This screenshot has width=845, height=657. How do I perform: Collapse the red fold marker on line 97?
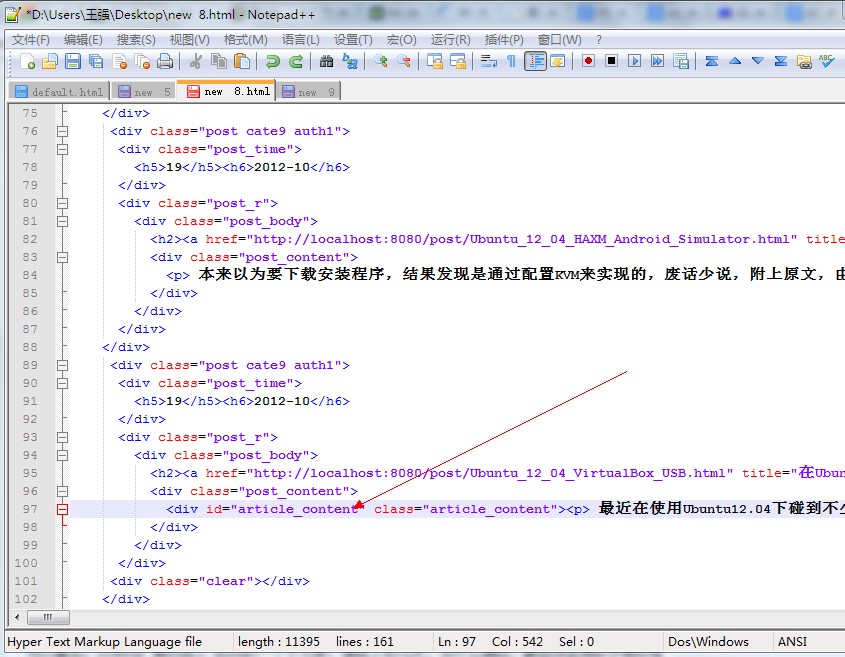tap(63, 509)
